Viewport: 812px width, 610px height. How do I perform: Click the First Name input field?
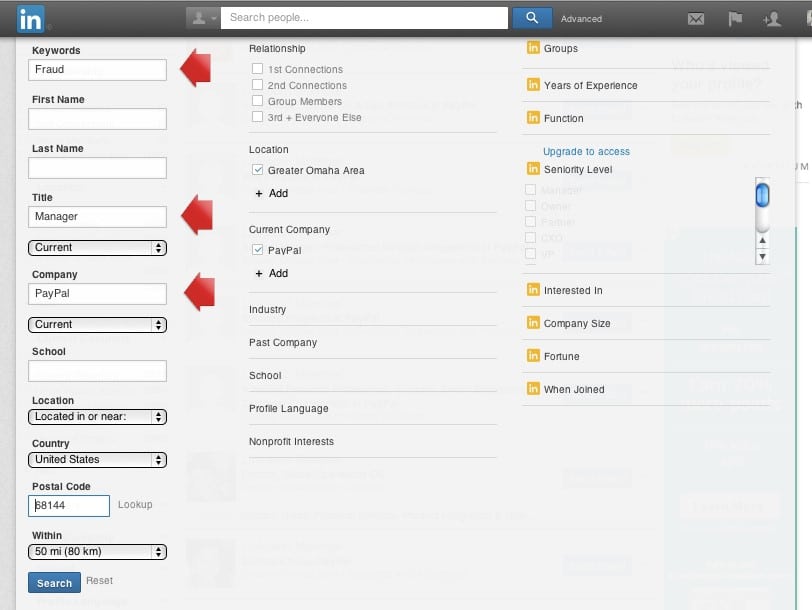(x=97, y=119)
